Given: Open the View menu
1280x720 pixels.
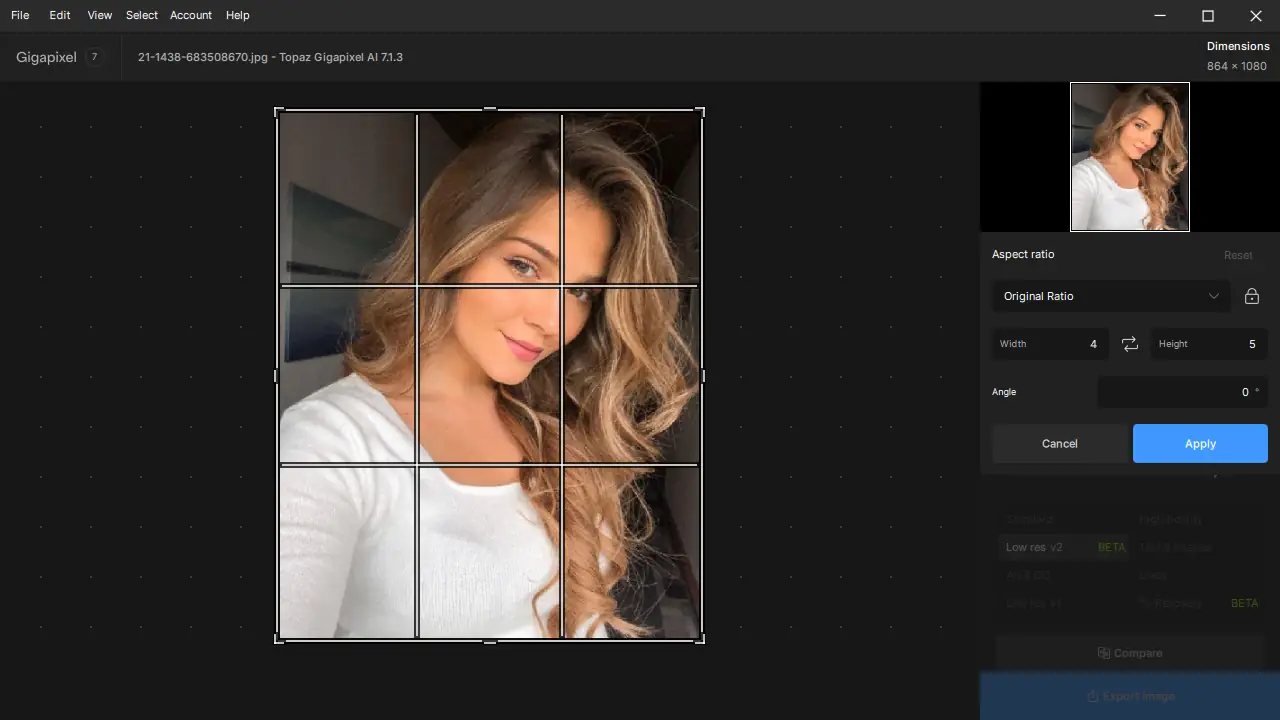Looking at the screenshot, I should (x=99, y=15).
